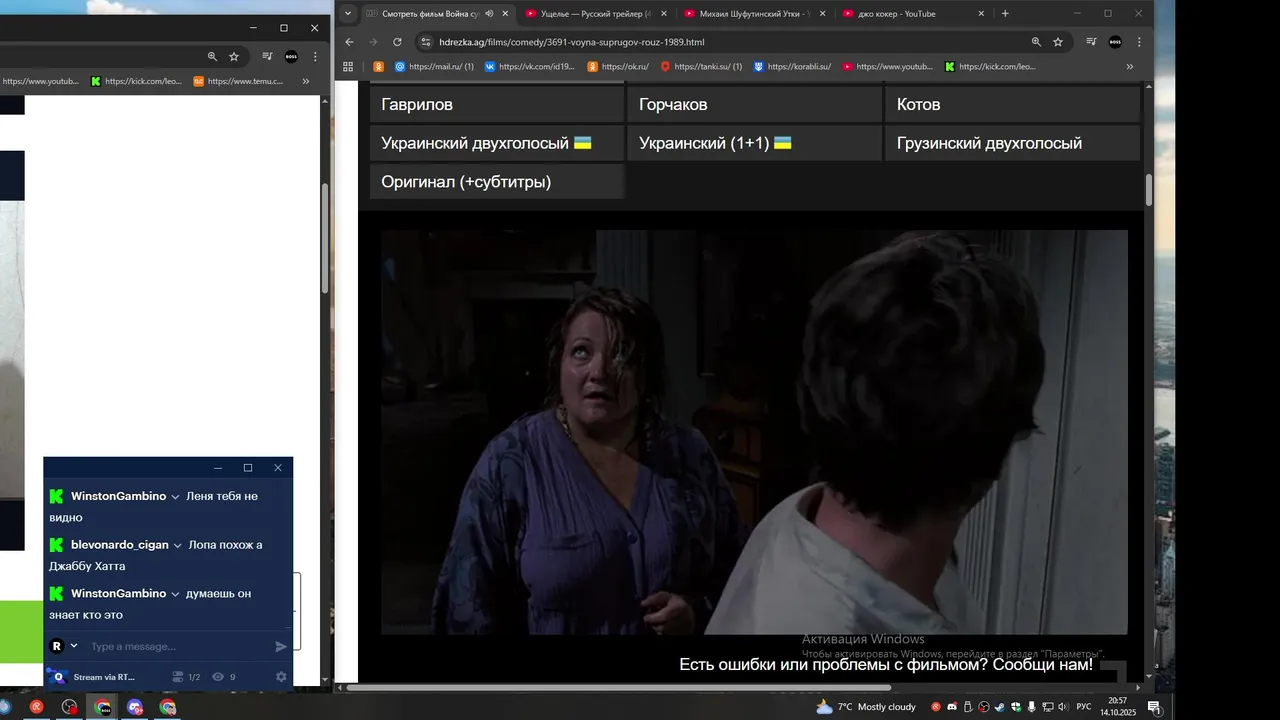Click the viewers eye icon
The image size is (1280, 720).
point(218,677)
